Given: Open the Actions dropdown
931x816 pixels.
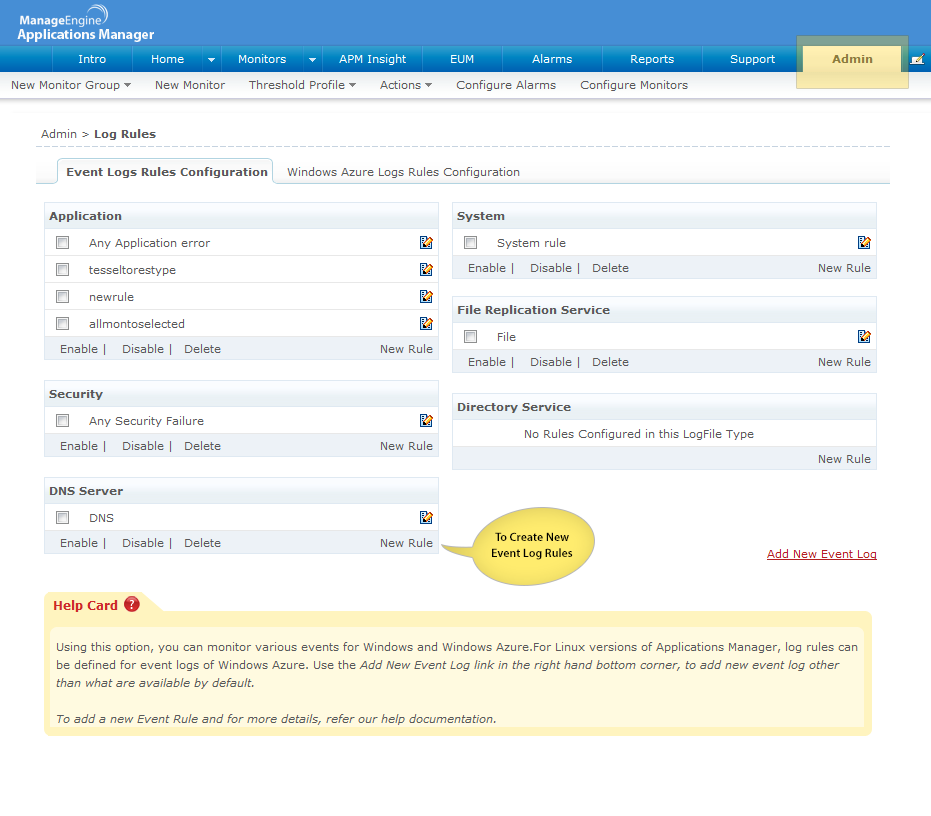Looking at the screenshot, I should pyautogui.click(x=406, y=85).
